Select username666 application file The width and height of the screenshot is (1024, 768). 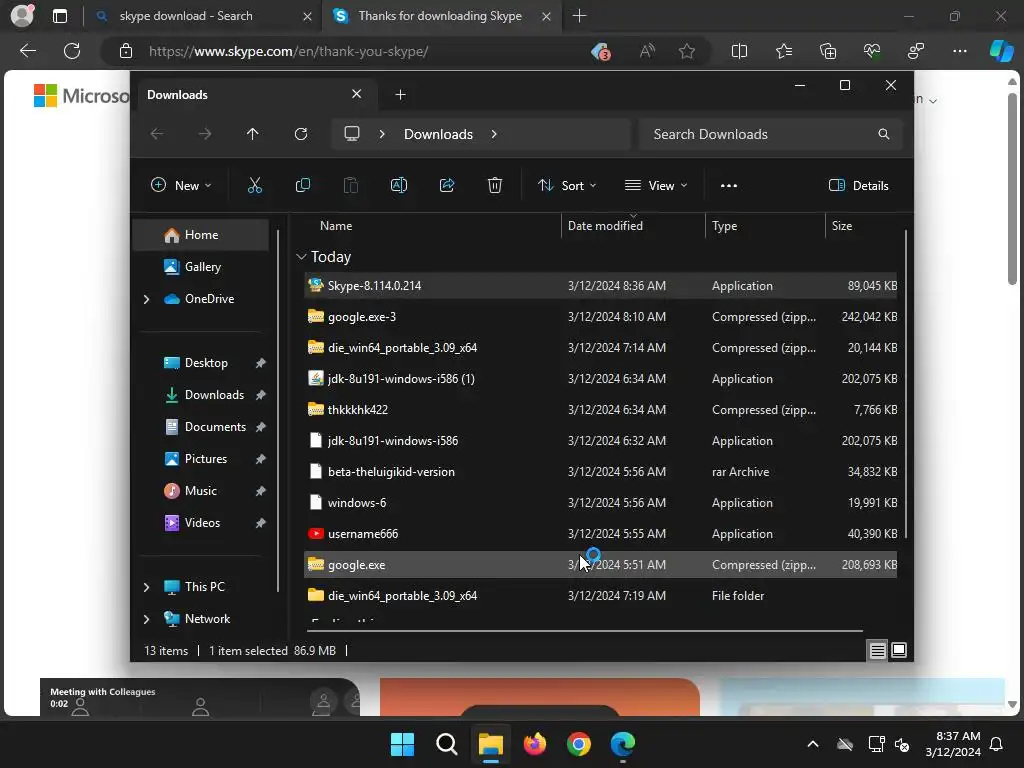tap(600, 534)
